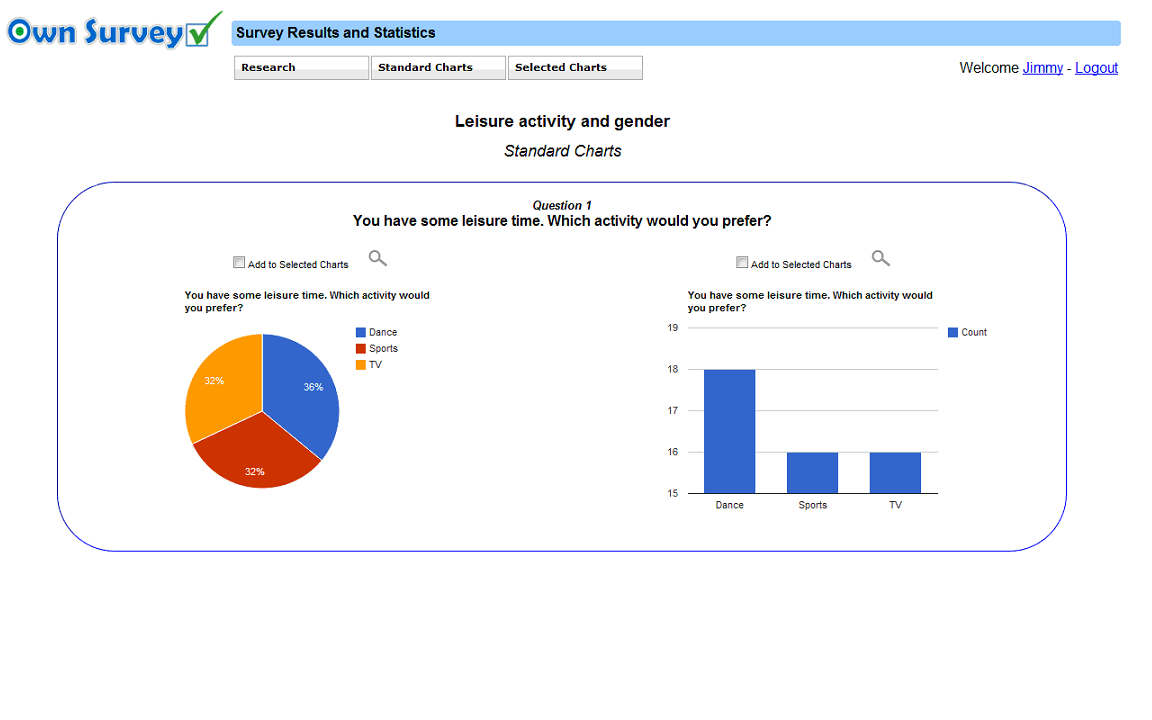1152x720 pixels.
Task: Click the magnifying glass icon above the pie chart
Action: (x=377, y=258)
